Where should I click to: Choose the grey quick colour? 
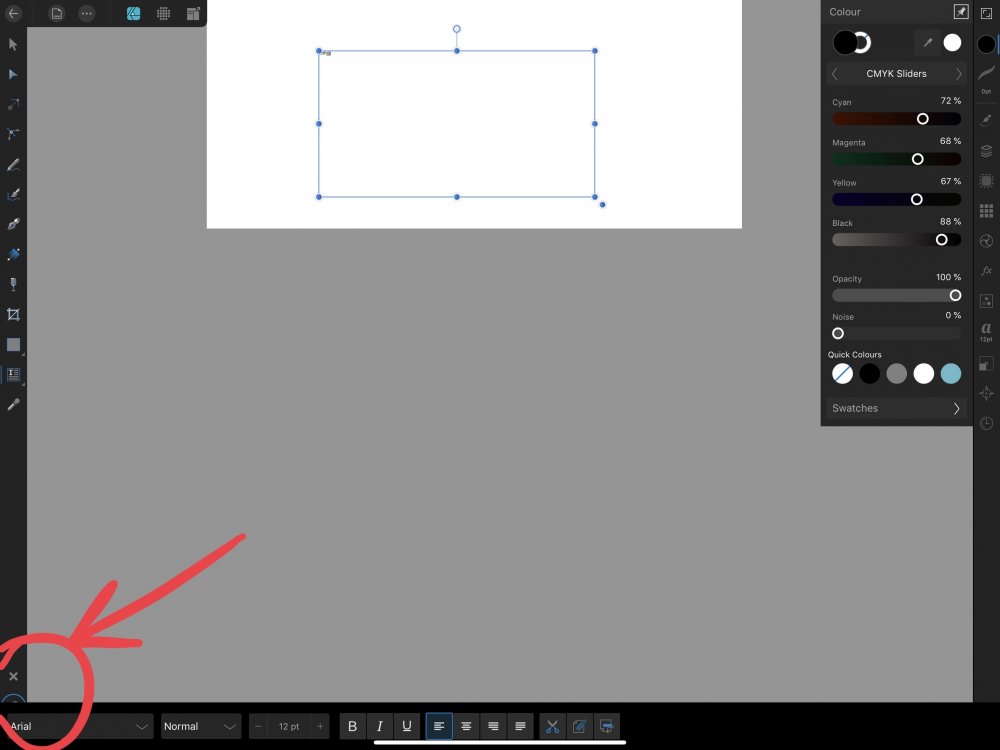pyautogui.click(x=897, y=374)
